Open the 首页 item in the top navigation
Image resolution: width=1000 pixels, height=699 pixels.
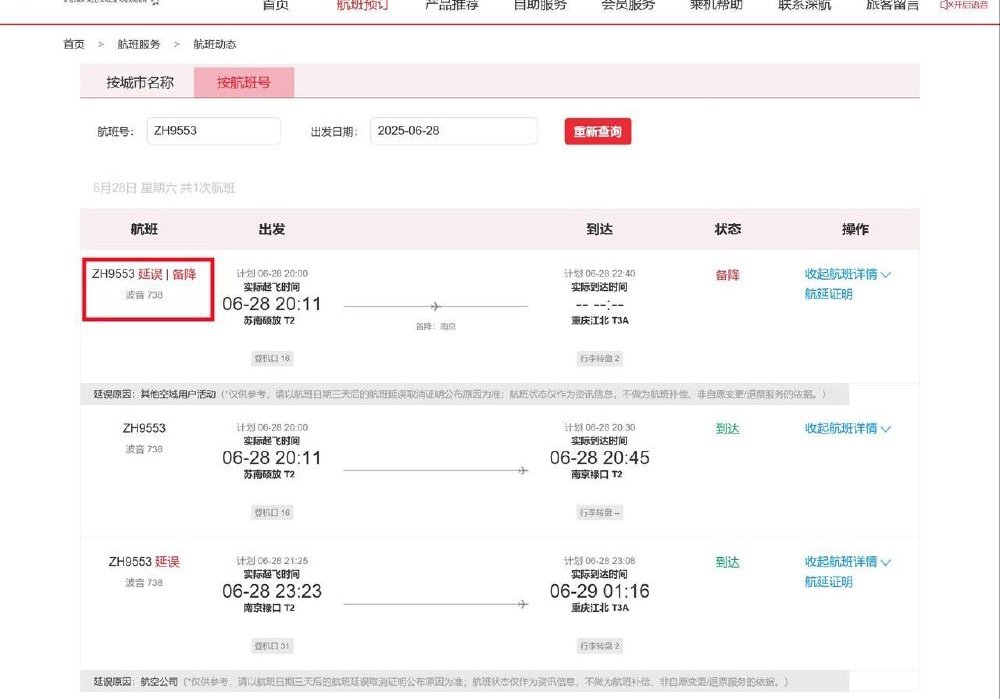(x=276, y=5)
